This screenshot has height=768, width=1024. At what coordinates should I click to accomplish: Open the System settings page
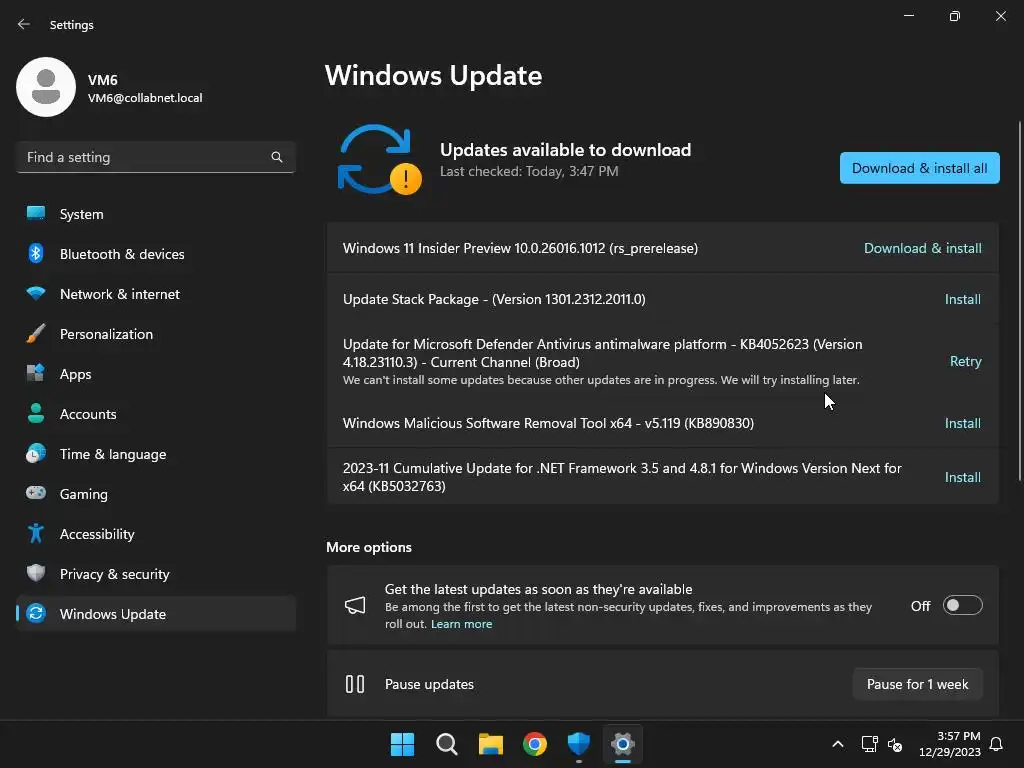tap(155, 214)
